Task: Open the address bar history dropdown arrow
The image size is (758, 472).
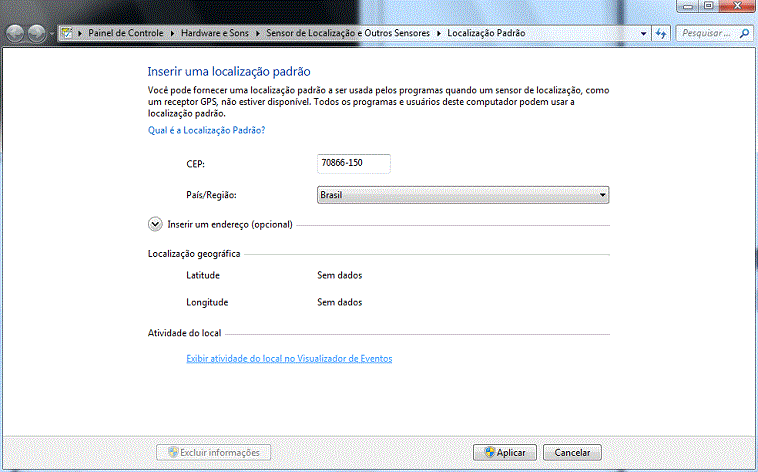Action: (x=643, y=33)
